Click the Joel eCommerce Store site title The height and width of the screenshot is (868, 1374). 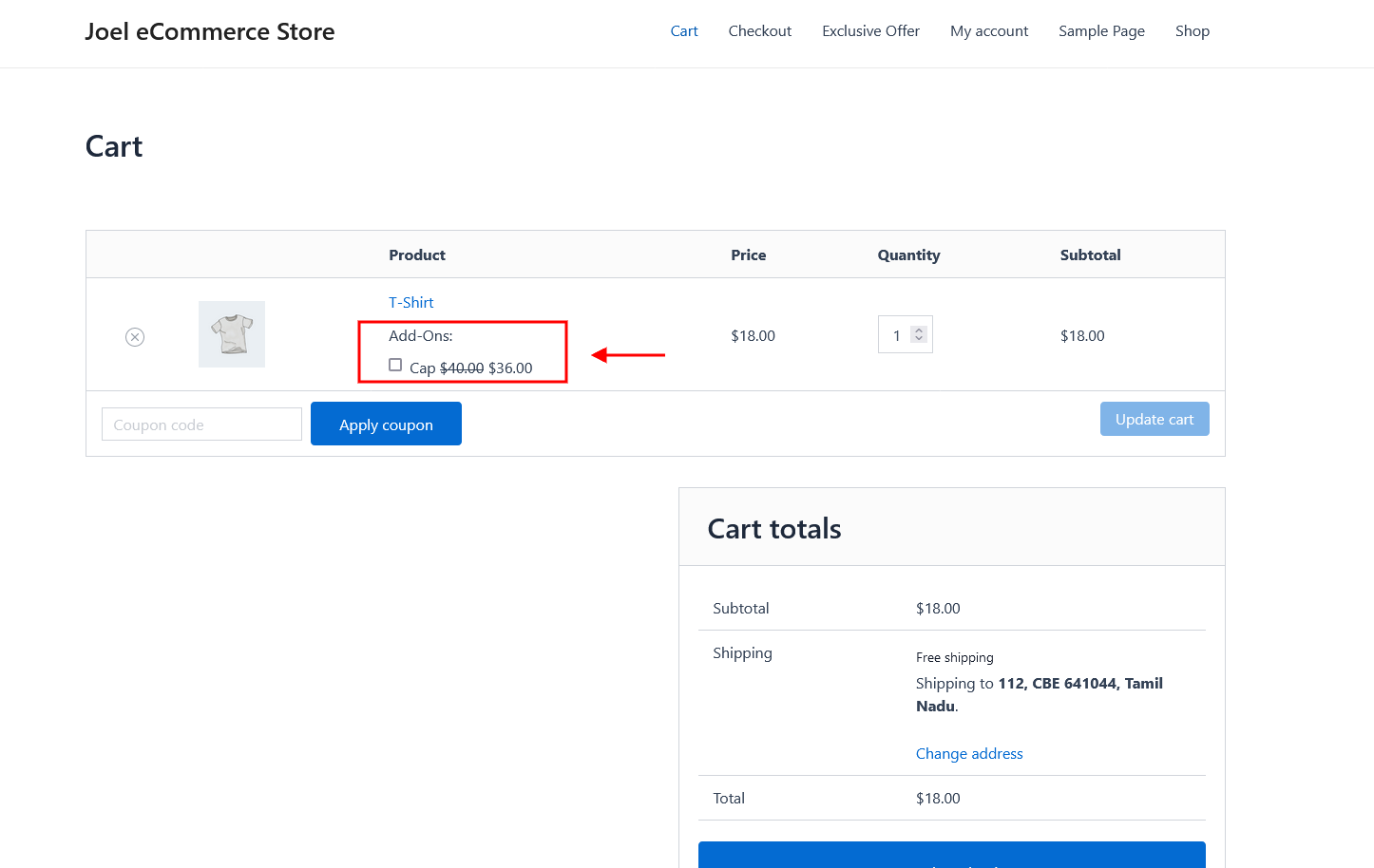[x=210, y=31]
